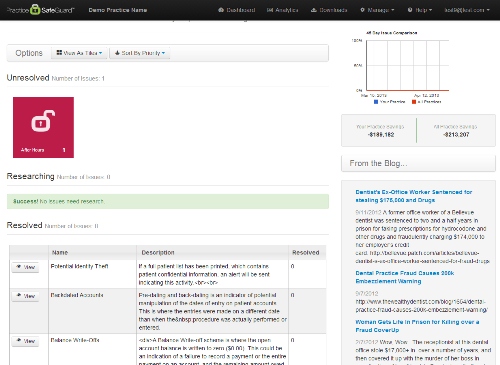Open Dental Practice Fraud Causes 200k Embezzlement post
Image resolution: width=500 pixels, height=365 pixels.
pos(405,277)
